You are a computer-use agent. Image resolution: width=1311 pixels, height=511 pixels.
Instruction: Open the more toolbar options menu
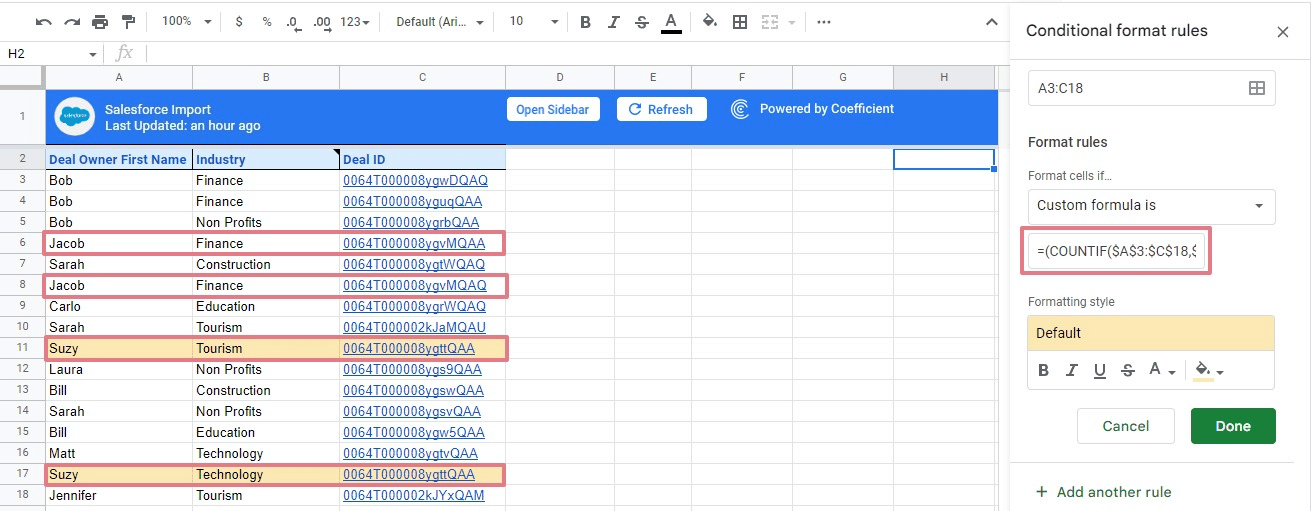823,22
